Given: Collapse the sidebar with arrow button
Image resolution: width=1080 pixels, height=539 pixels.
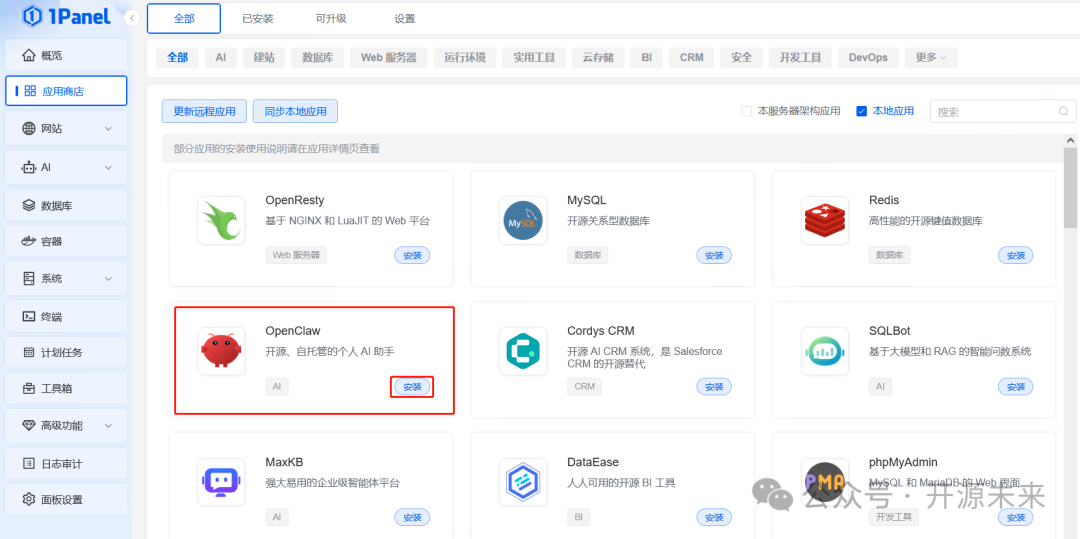Looking at the screenshot, I should tap(133, 19).
